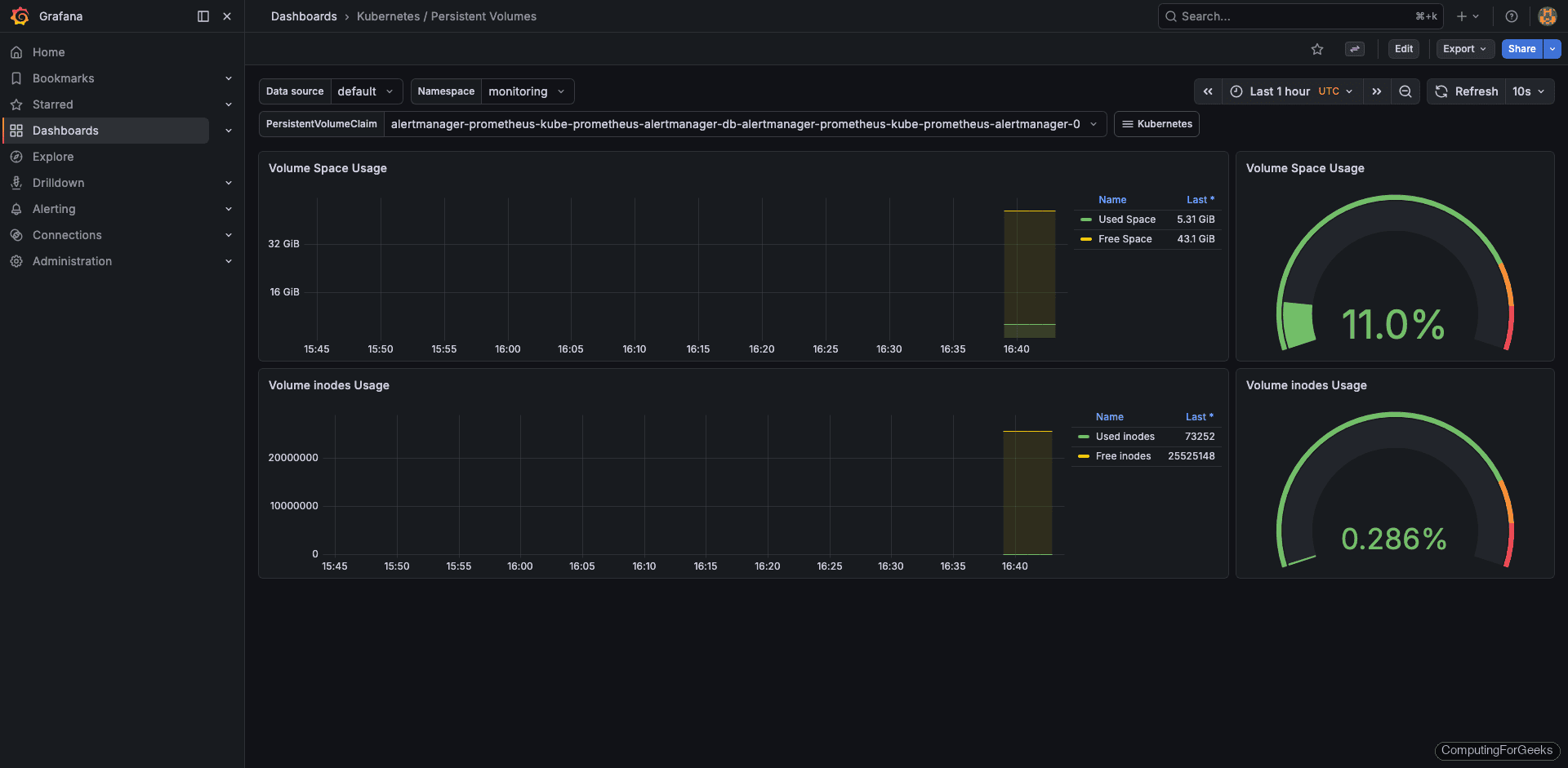
Task: Toggle the Used Space series in the legend
Action: tap(1126, 219)
